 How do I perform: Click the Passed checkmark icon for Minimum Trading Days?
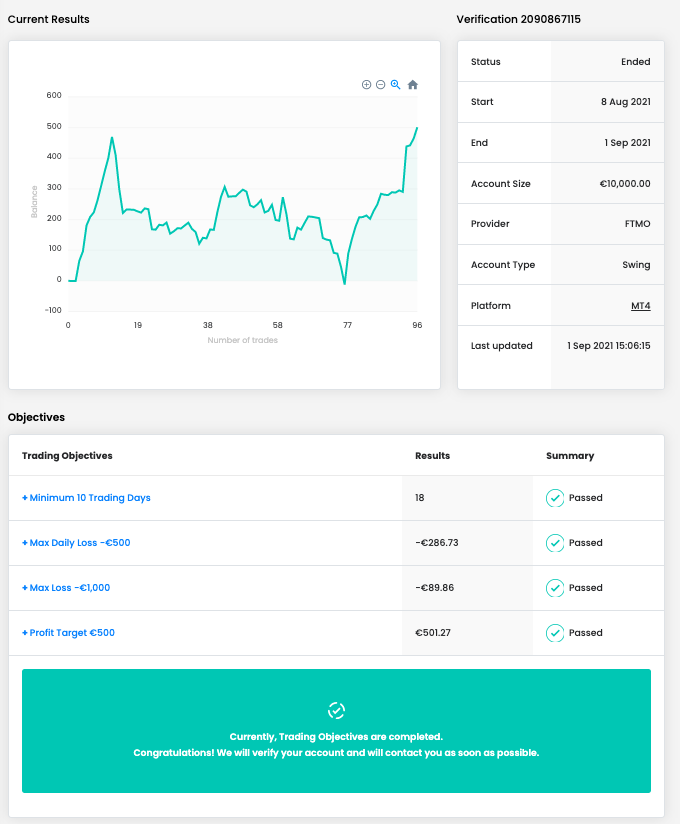point(554,498)
